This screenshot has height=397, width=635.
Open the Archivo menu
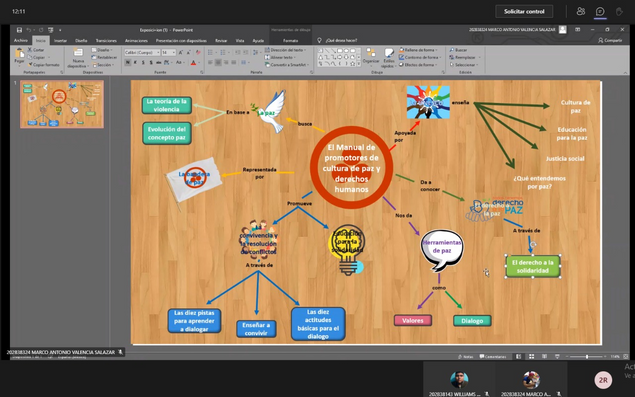tap(21, 41)
